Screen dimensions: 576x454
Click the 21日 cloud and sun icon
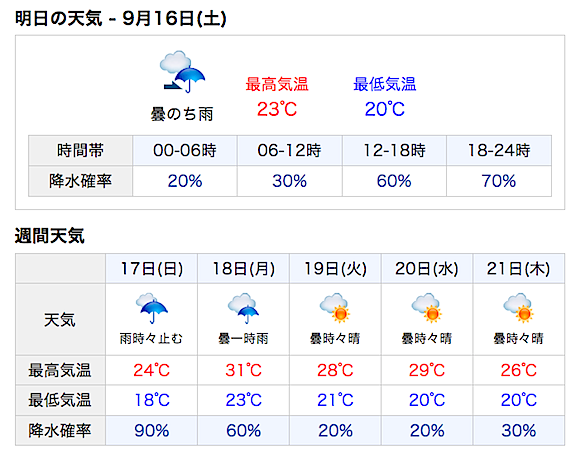point(519,308)
